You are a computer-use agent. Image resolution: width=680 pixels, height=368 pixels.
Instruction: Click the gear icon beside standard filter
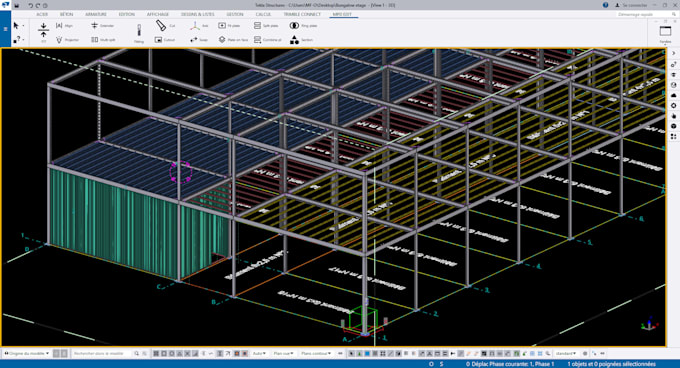click(x=585, y=354)
